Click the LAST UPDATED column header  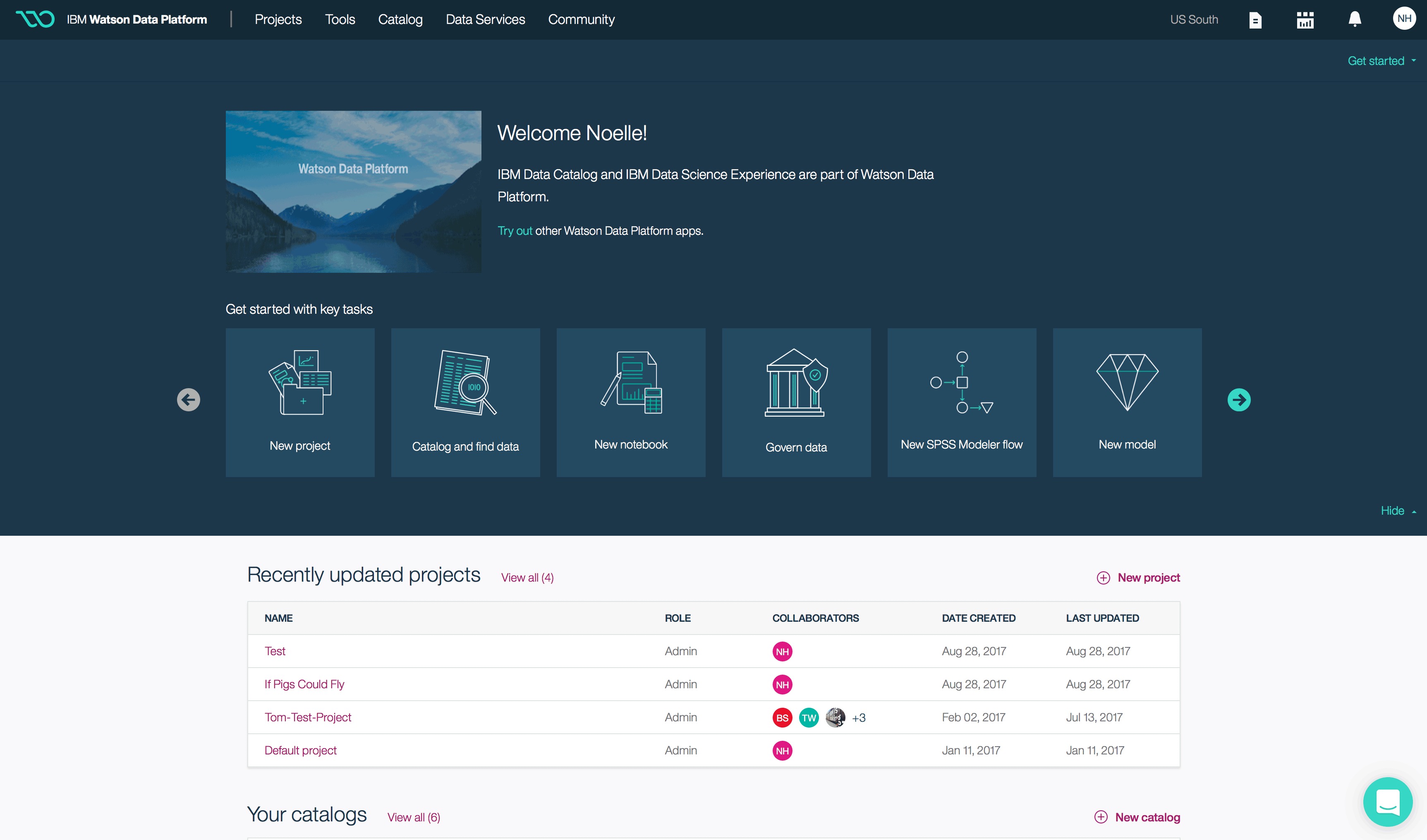click(x=1102, y=618)
